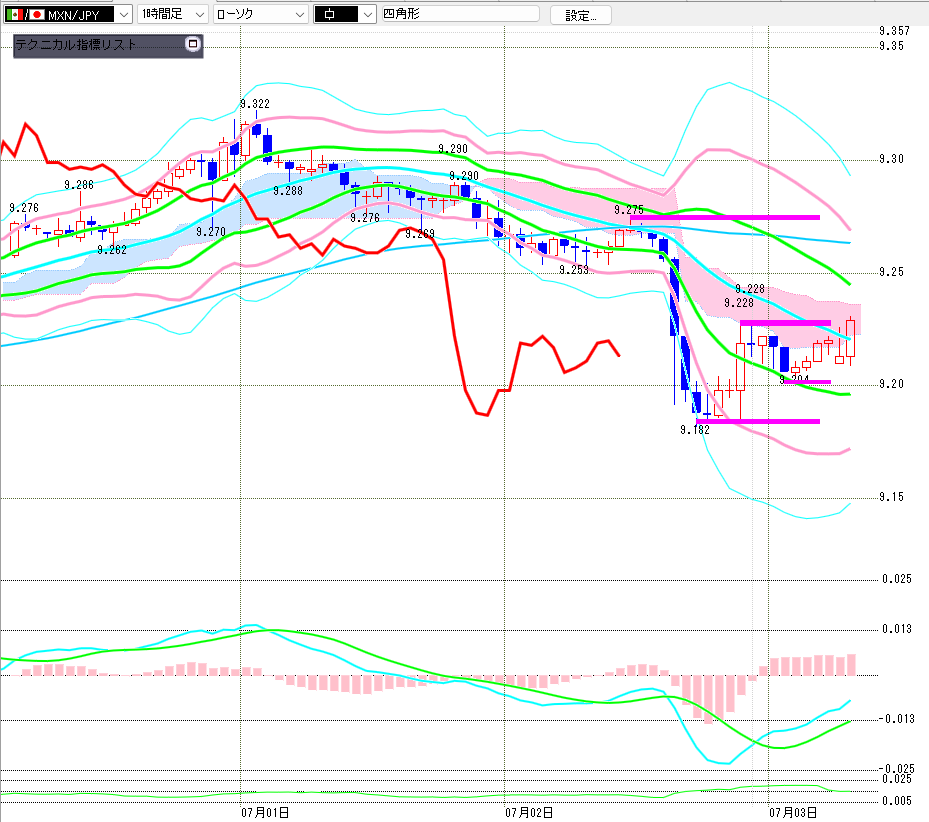Open the 1時間足 timeframe dropdown
This screenshot has height=822, width=929.
[x=172, y=14]
